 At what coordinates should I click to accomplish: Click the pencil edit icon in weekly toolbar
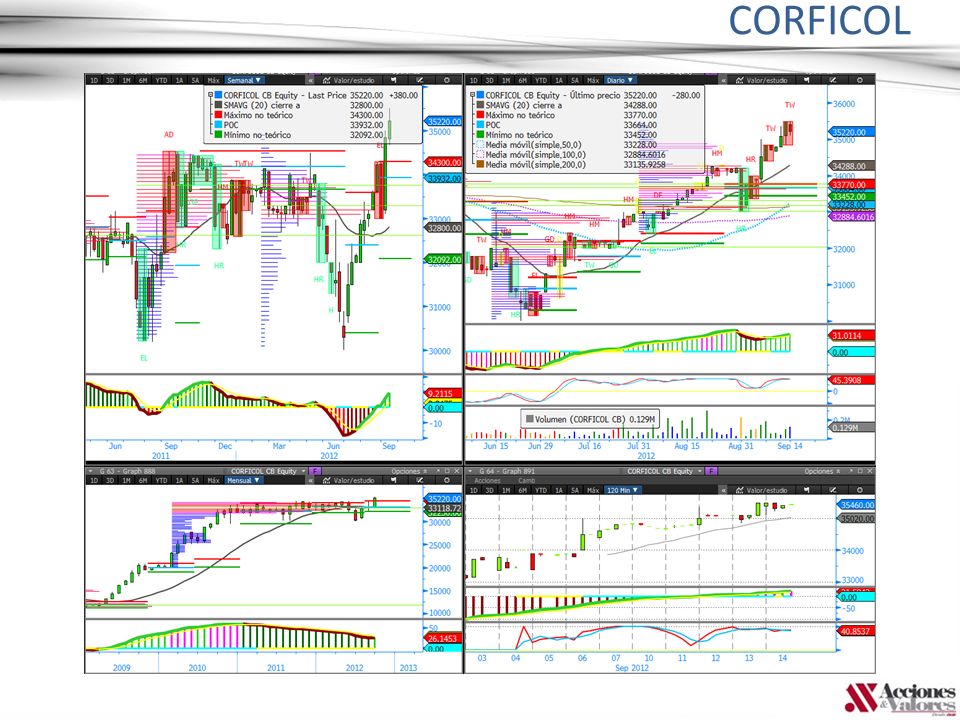pyautogui.click(x=419, y=80)
